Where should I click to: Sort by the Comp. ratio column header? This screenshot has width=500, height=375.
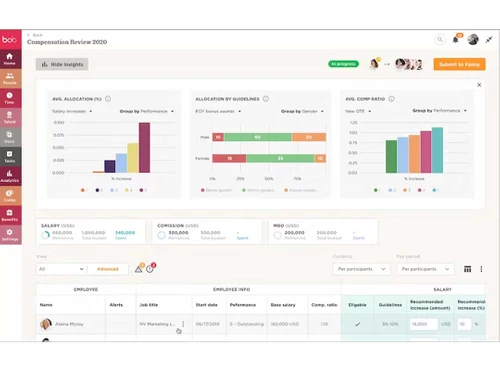(x=324, y=305)
